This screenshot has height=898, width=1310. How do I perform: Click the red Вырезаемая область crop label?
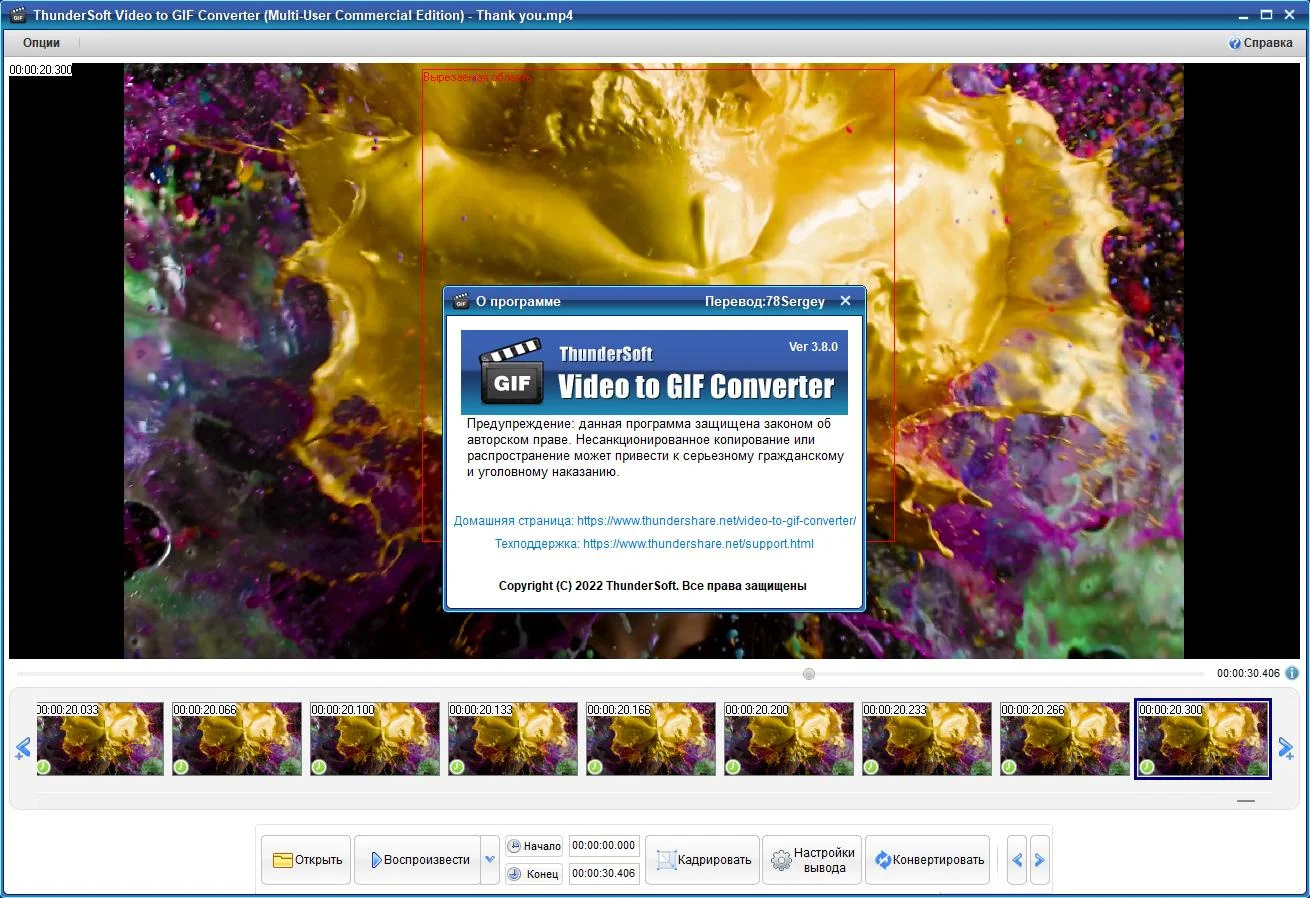point(478,76)
